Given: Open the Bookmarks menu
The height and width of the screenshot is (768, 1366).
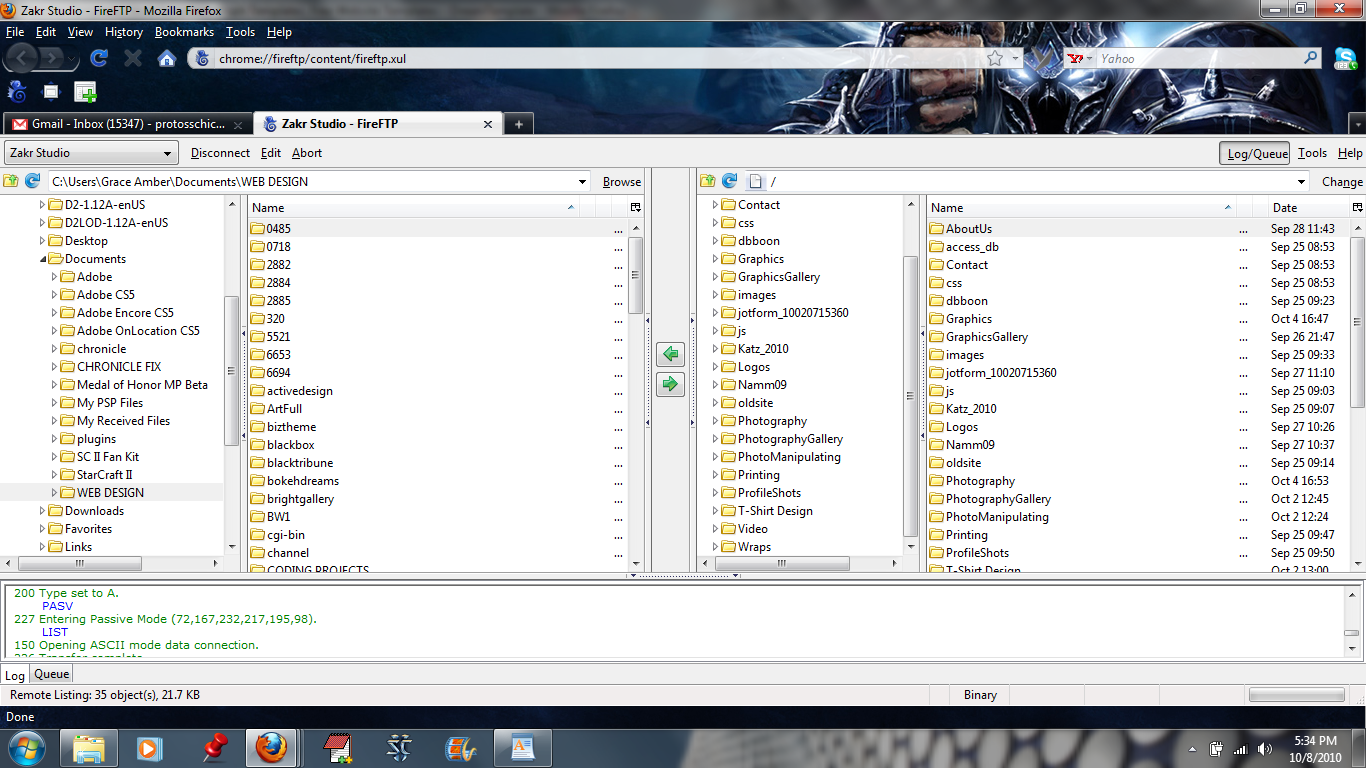Looking at the screenshot, I should click(184, 32).
